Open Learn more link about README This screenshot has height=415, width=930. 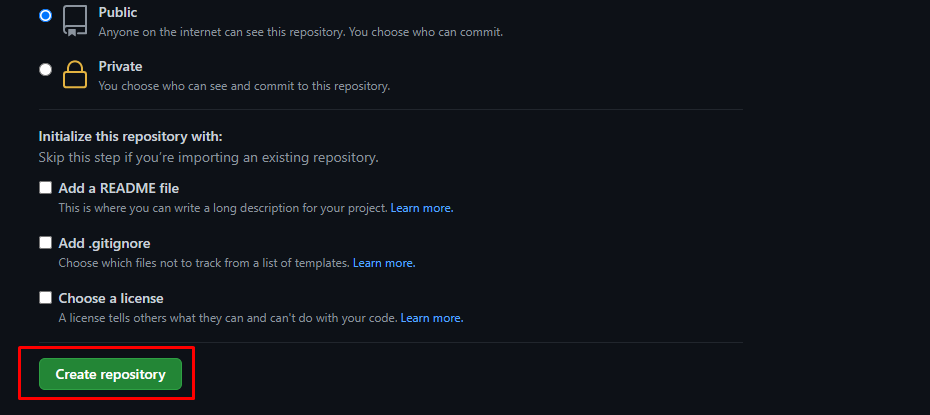422,209
